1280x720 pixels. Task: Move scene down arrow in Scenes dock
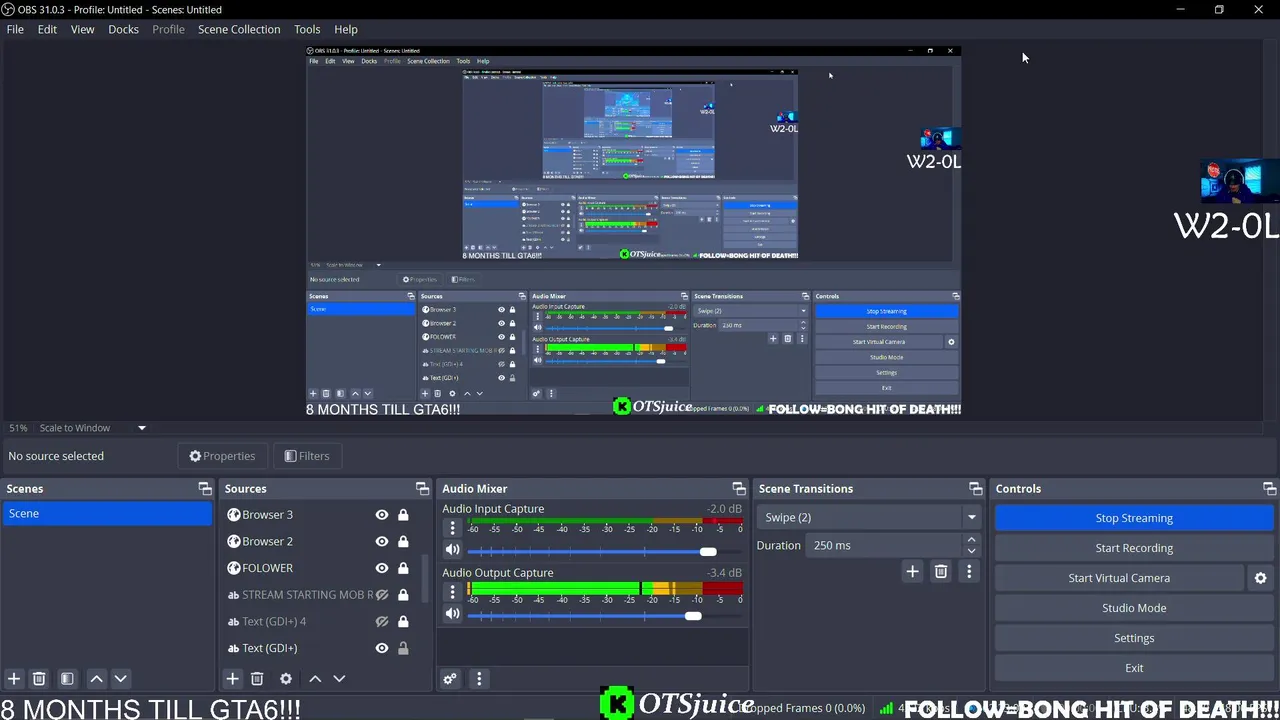(x=120, y=678)
